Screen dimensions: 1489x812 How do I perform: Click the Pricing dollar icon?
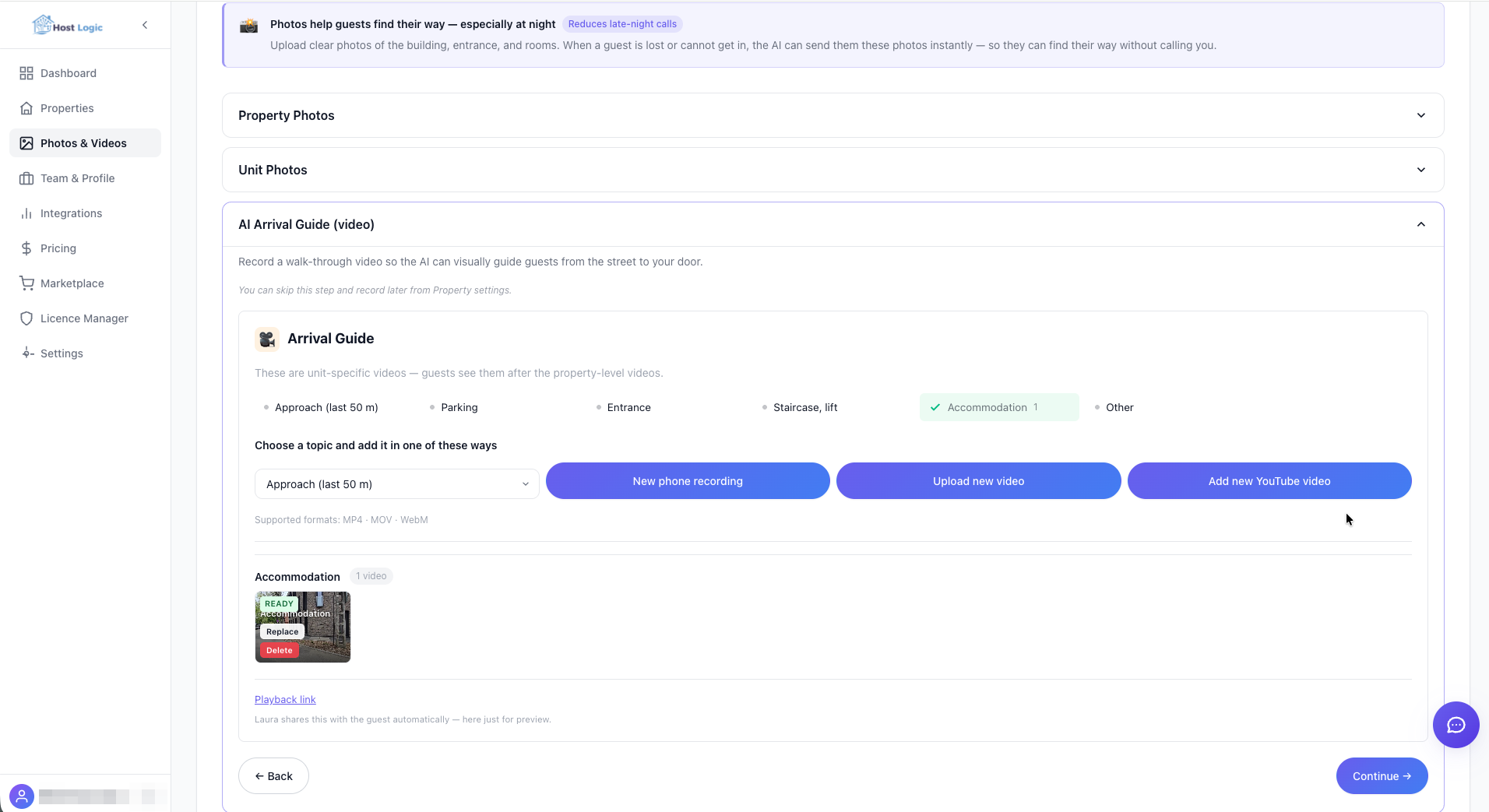tap(26, 248)
